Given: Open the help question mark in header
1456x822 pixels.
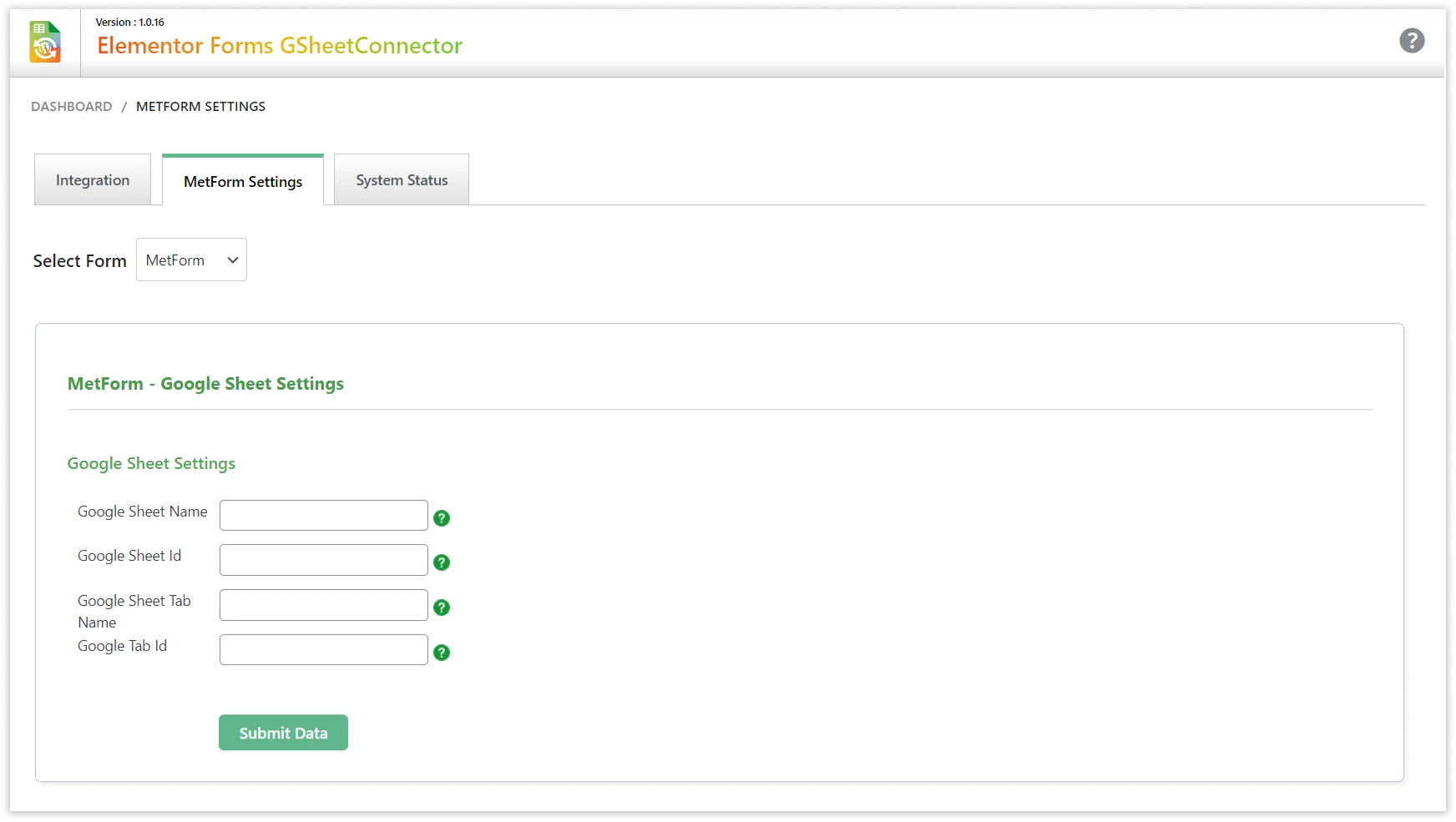Looking at the screenshot, I should (x=1411, y=41).
